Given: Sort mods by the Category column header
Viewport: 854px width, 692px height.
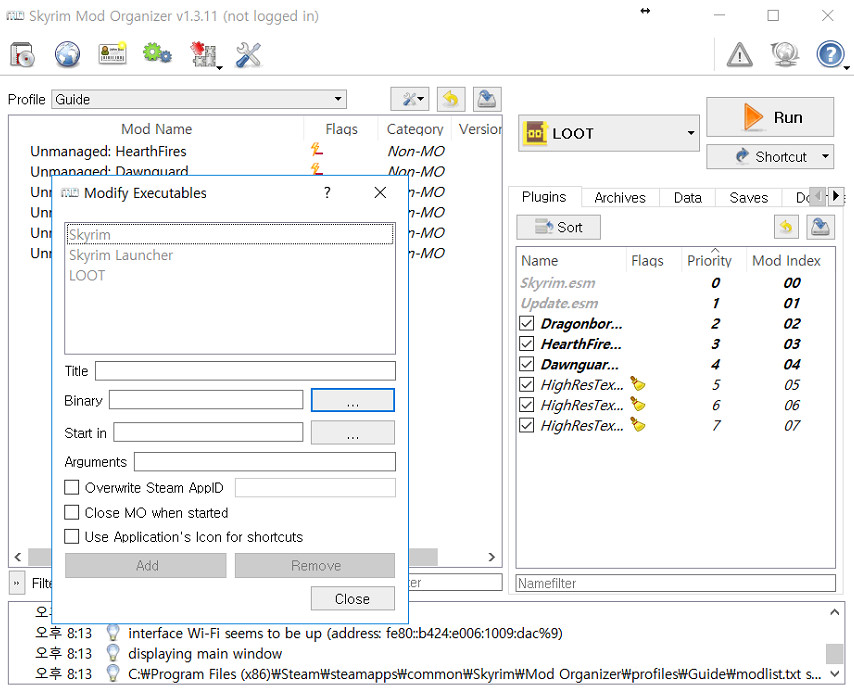Looking at the screenshot, I should click(415, 128).
